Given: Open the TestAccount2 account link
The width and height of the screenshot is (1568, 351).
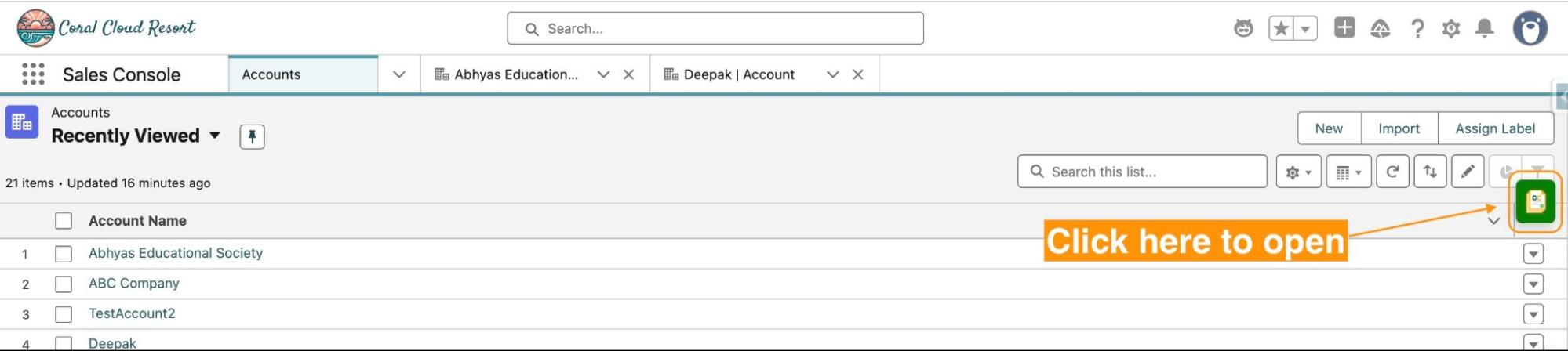Looking at the screenshot, I should tap(132, 313).
